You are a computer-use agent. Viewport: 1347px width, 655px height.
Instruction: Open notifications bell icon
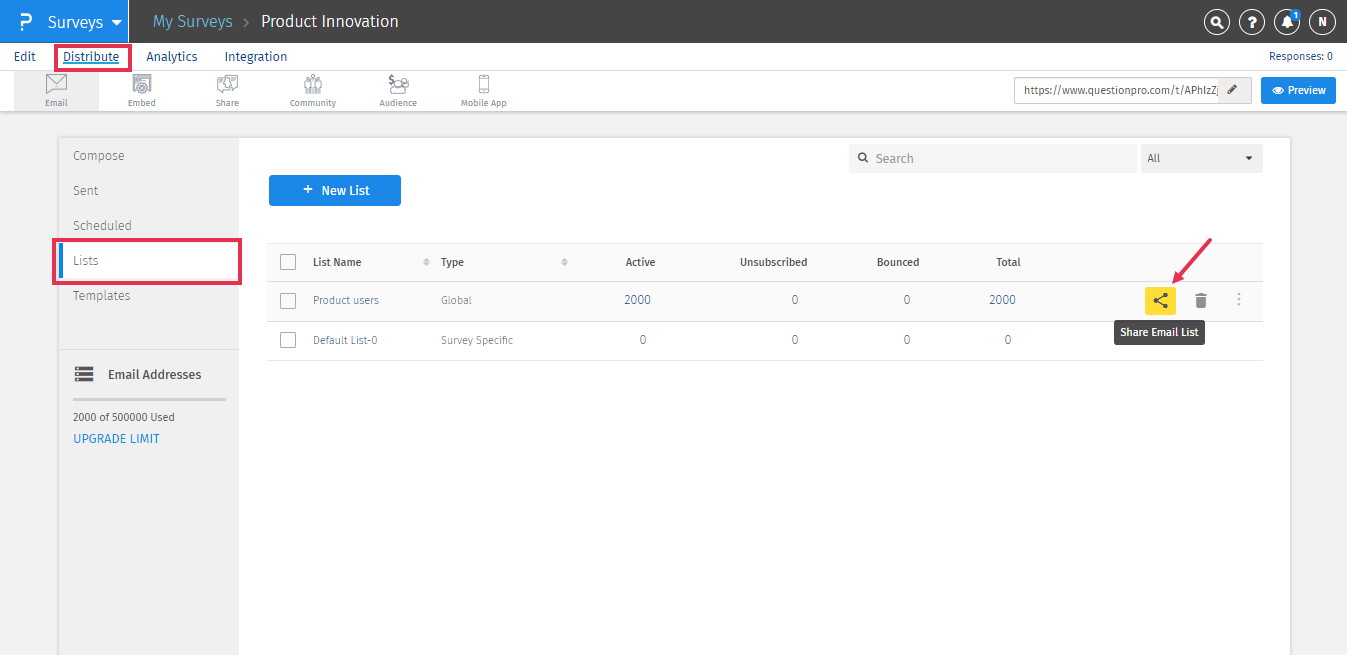[x=1286, y=21]
